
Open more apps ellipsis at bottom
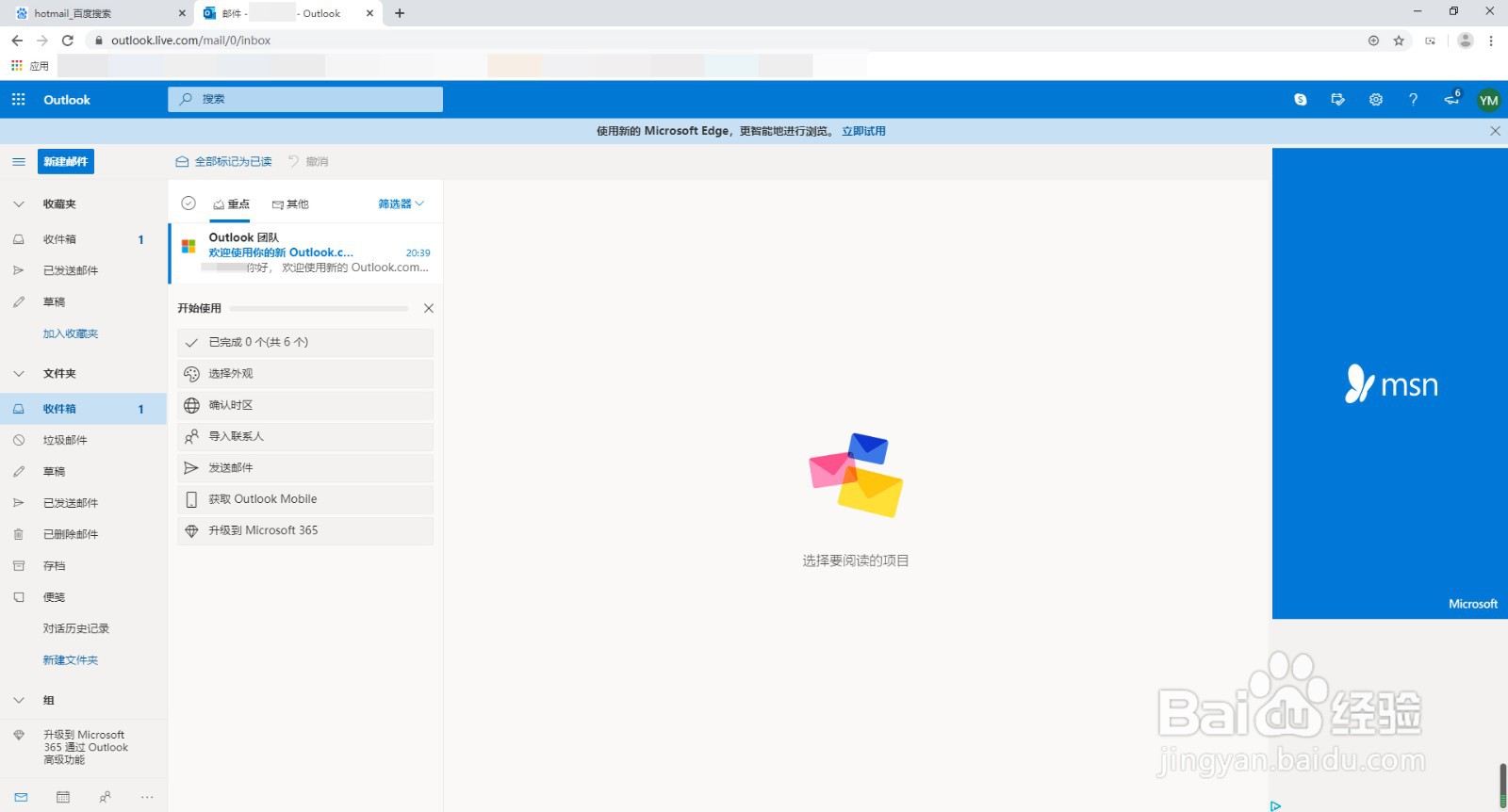(x=147, y=797)
